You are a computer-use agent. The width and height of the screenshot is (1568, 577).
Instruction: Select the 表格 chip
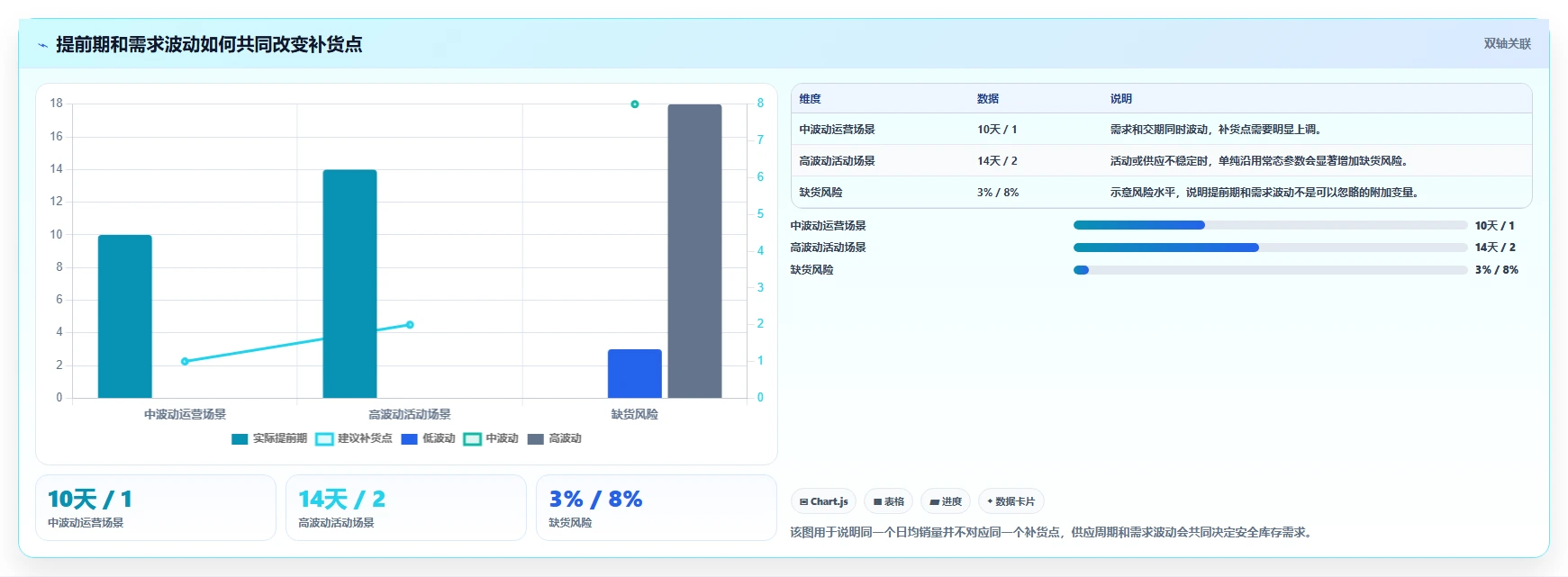[x=888, y=501]
